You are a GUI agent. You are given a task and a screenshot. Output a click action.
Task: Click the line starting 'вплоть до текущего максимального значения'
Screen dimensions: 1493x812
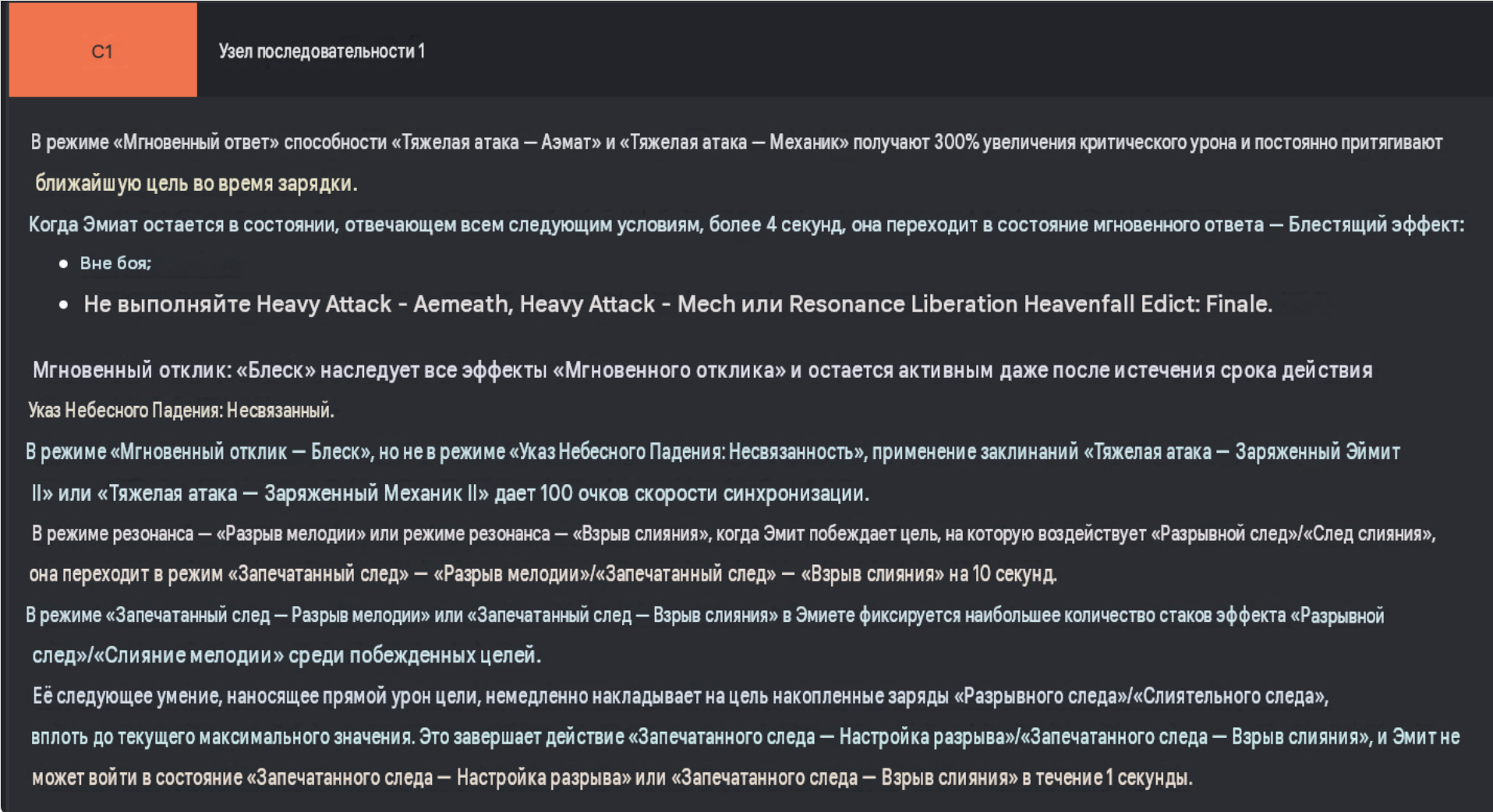coord(745,736)
